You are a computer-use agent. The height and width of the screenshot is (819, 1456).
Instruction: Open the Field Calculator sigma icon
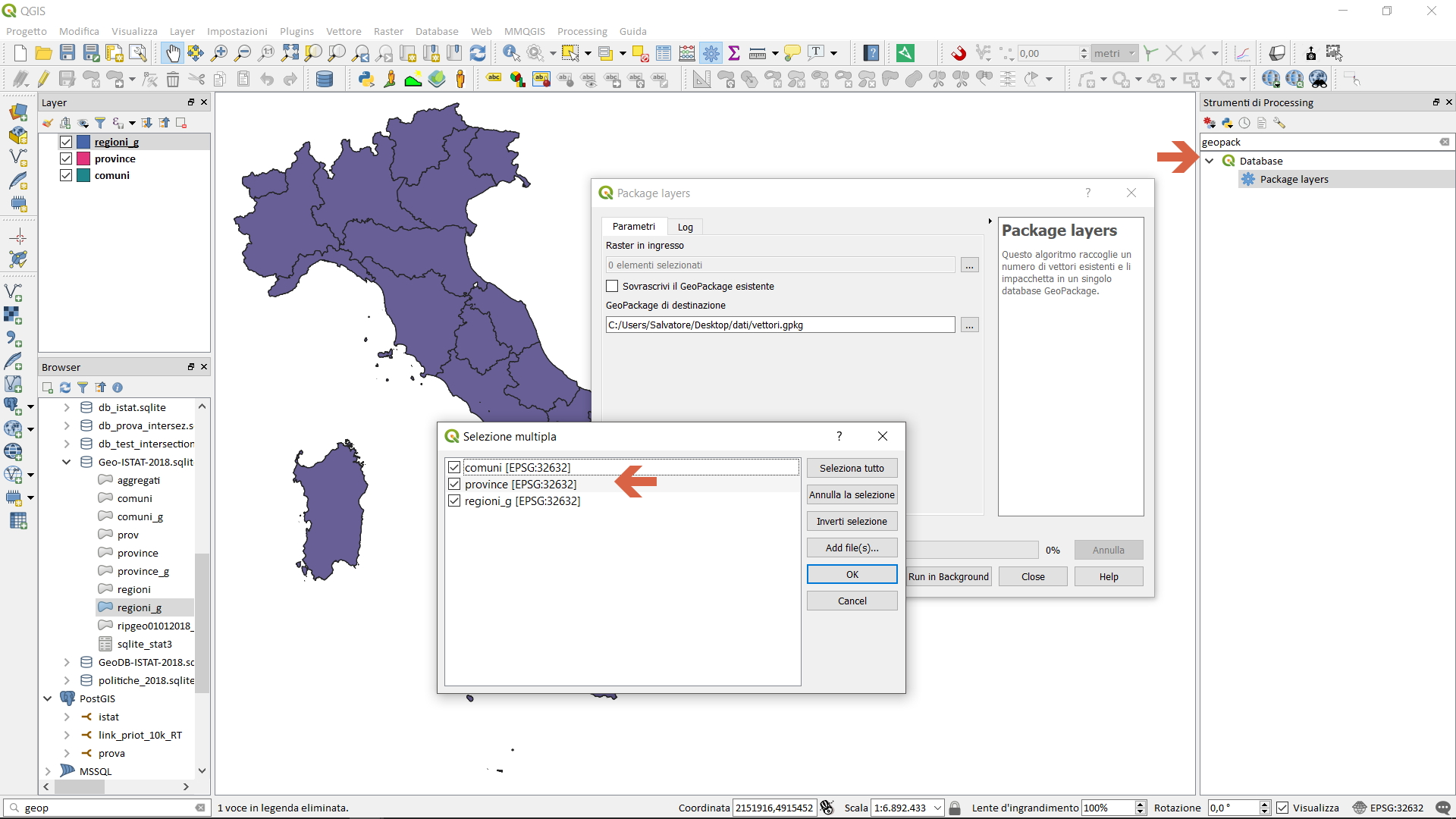click(734, 53)
